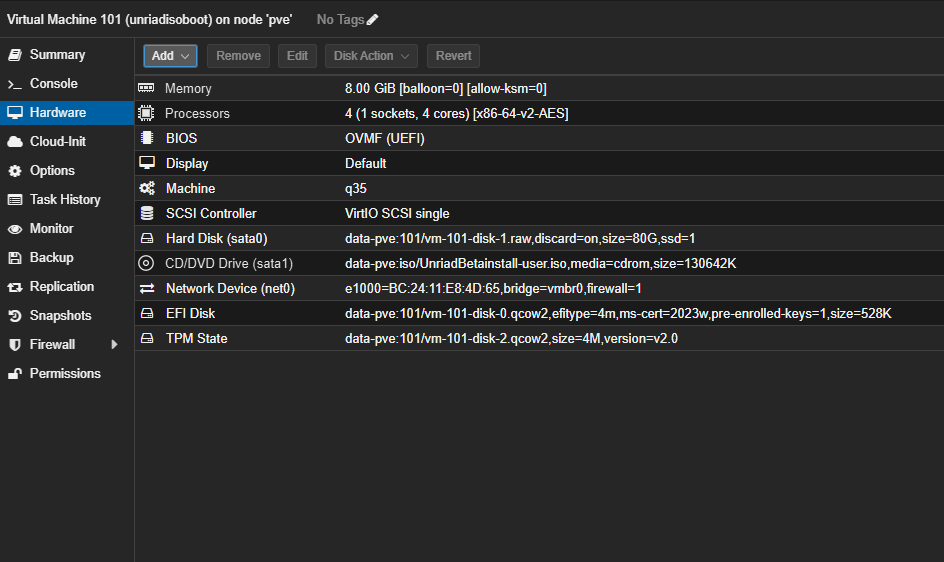Viewport: 944px width, 562px height.
Task: Select the 'Hard Disk (sata0)' row label
Action: [217, 239]
